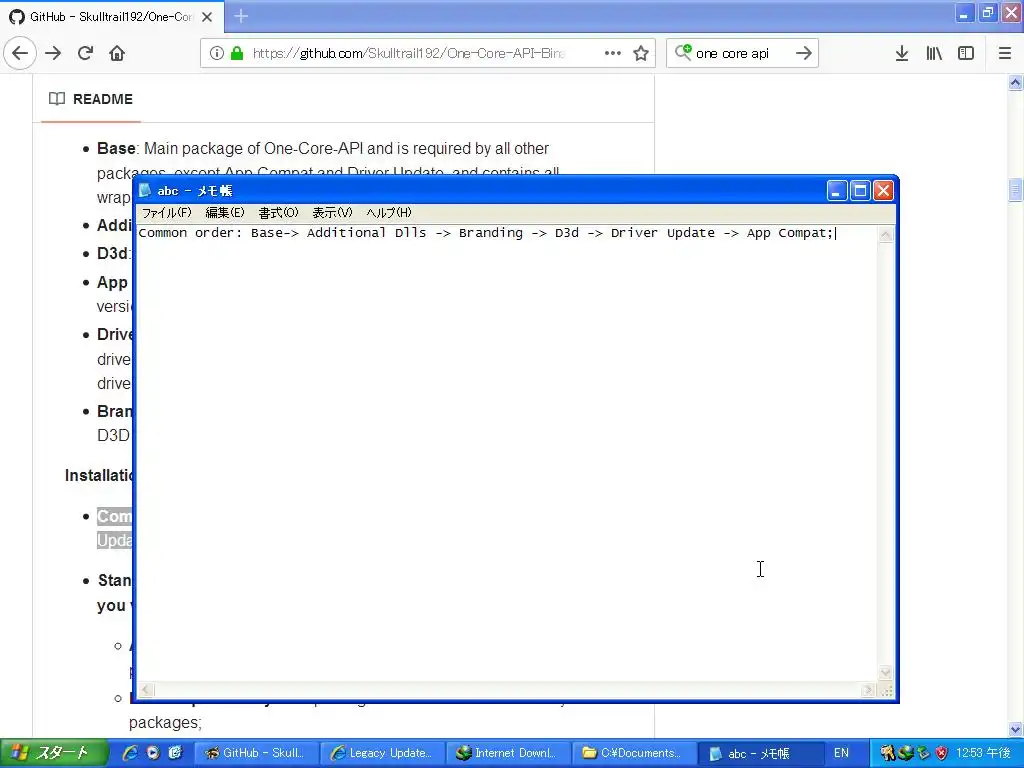The width and height of the screenshot is (1024, 768).
Task: Switch to Legacy Update taskbar button
Action: point(382,753)
